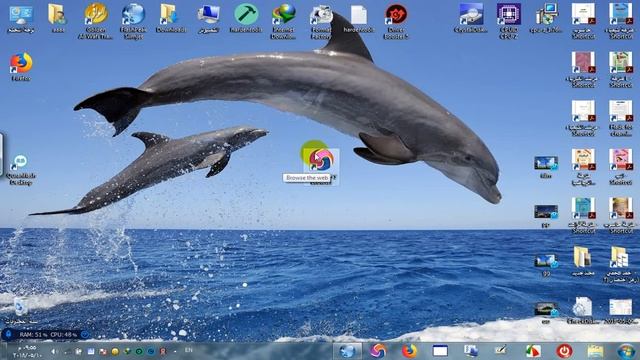Select the CPUID CPU-Z shortcut

click(x=508, y=21)
